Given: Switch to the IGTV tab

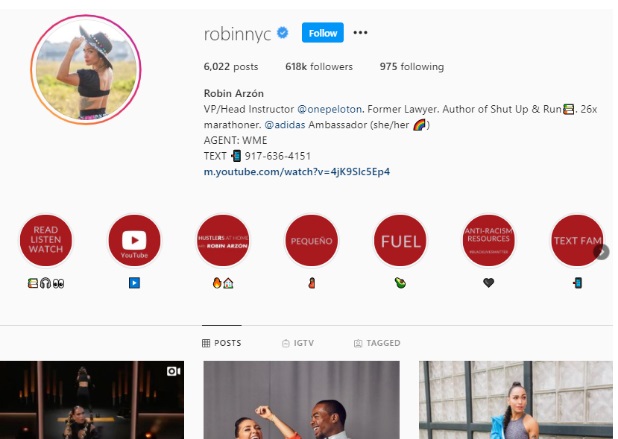Looking at the screenshot, I should pyautogui.click(x=298, y=343).
